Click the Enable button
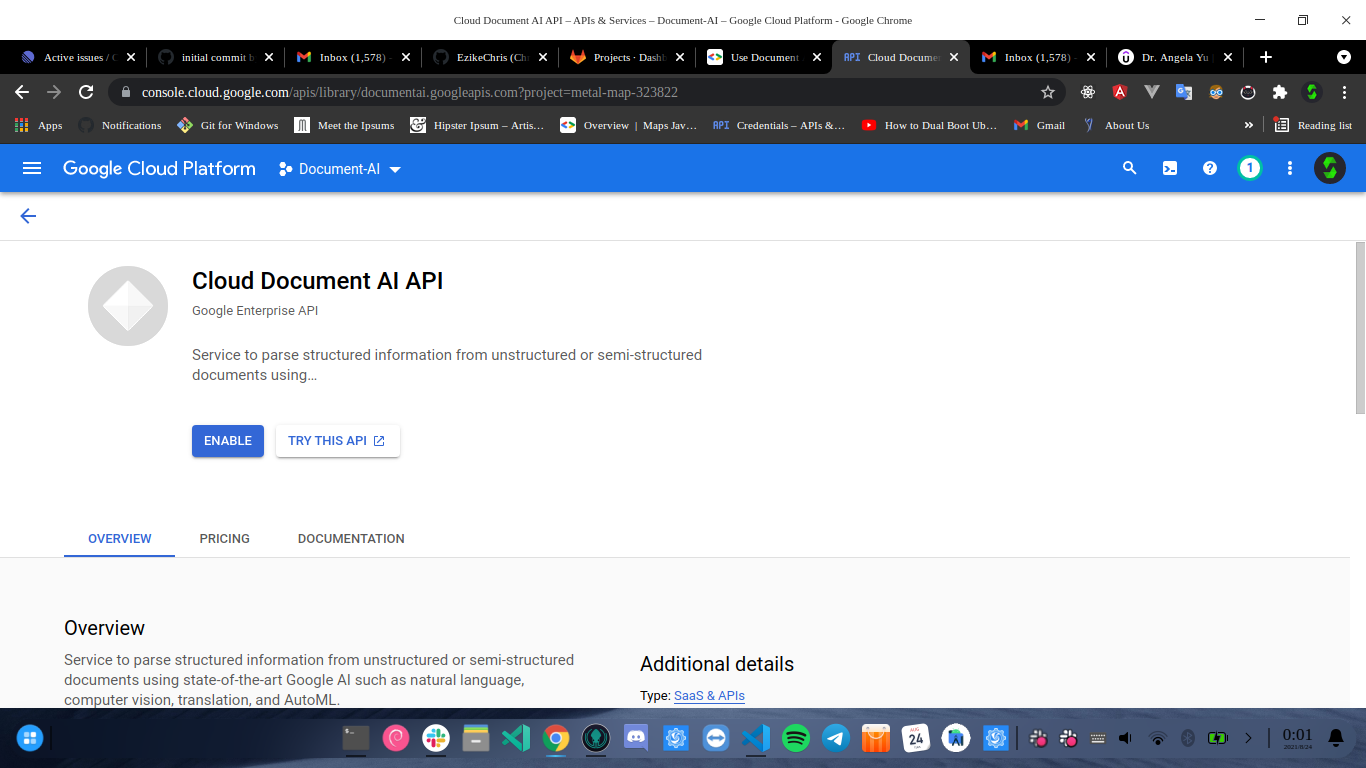This screenshot has width=1366, height=768. pyautogui.click(x=228, y=441)
